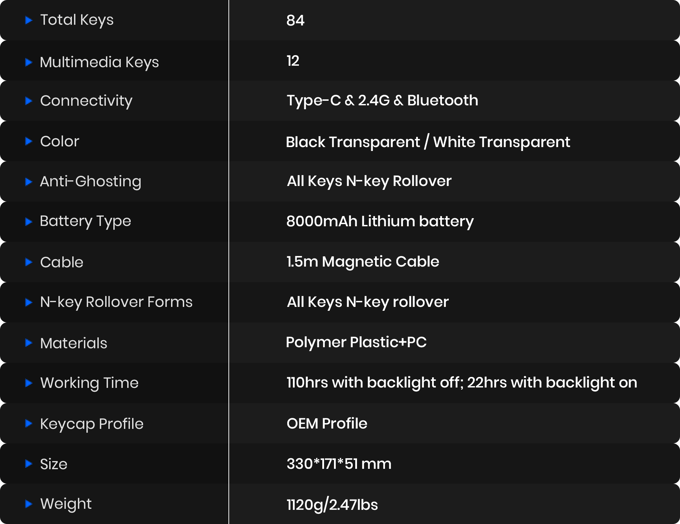
Task: Click the 8000mAh Lithium battery value
Action: point(380,221)
